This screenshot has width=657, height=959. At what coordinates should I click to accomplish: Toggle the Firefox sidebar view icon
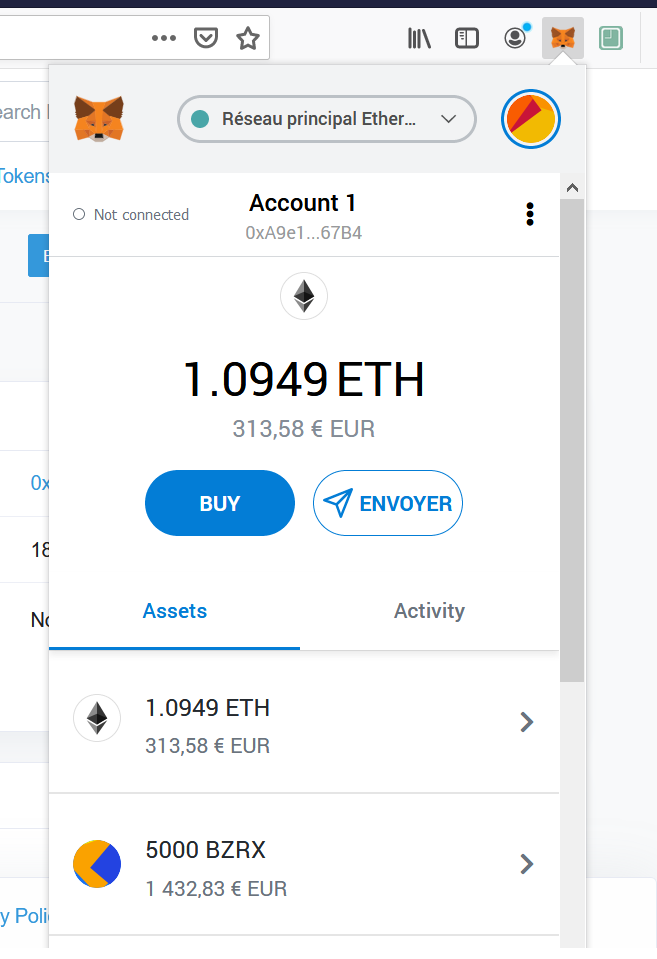click(x=467, y=39)
